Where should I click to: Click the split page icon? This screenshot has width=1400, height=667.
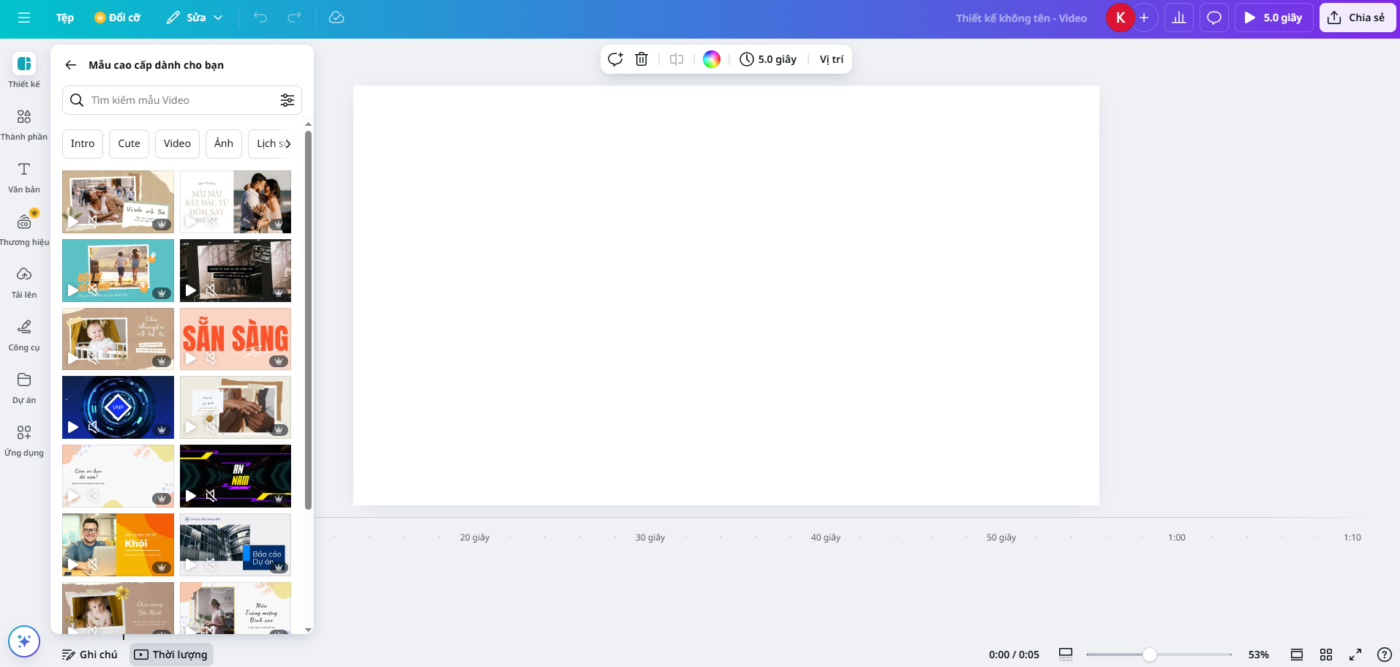click(x=677, y=59)
